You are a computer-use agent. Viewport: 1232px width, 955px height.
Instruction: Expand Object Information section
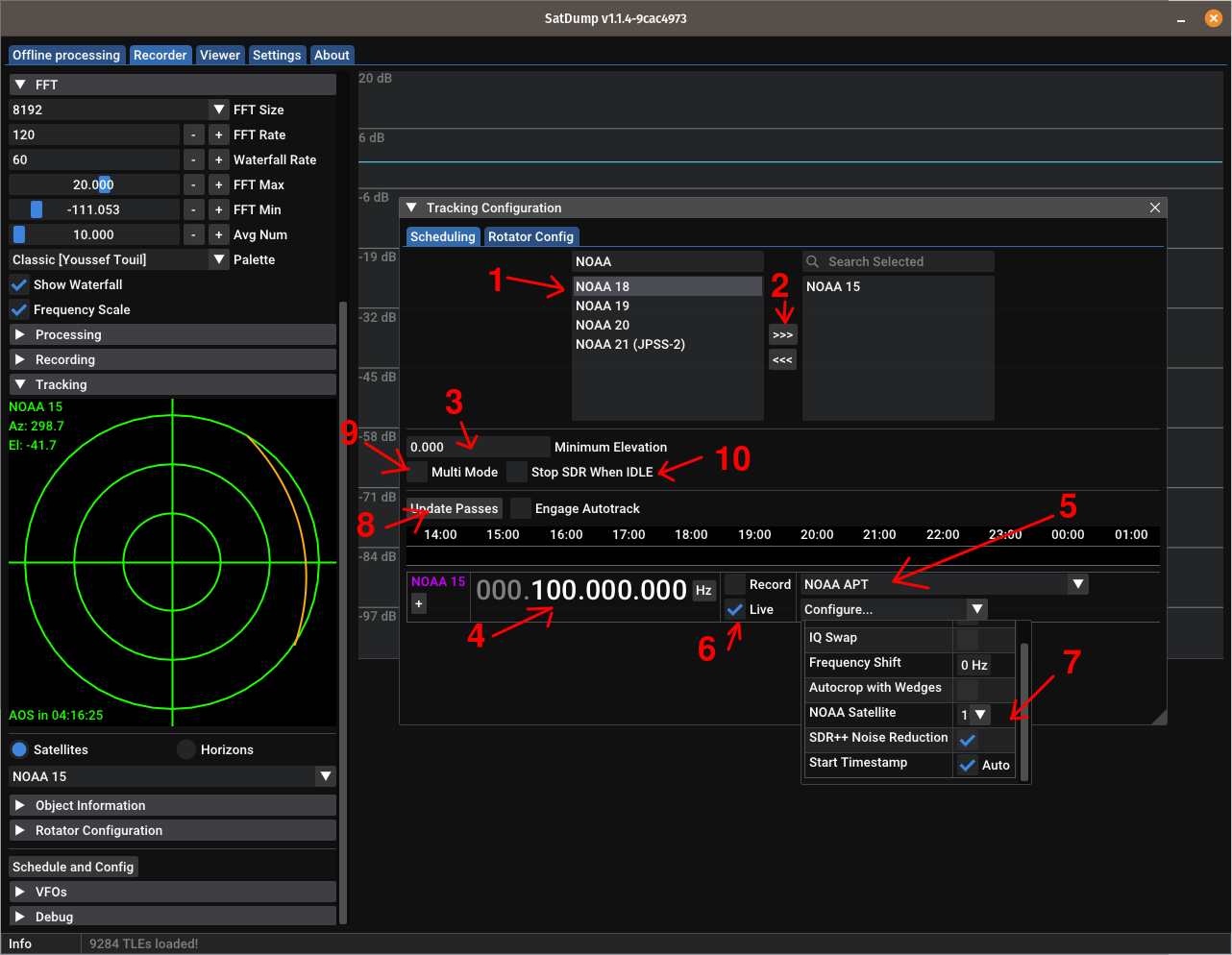point(173,805)
